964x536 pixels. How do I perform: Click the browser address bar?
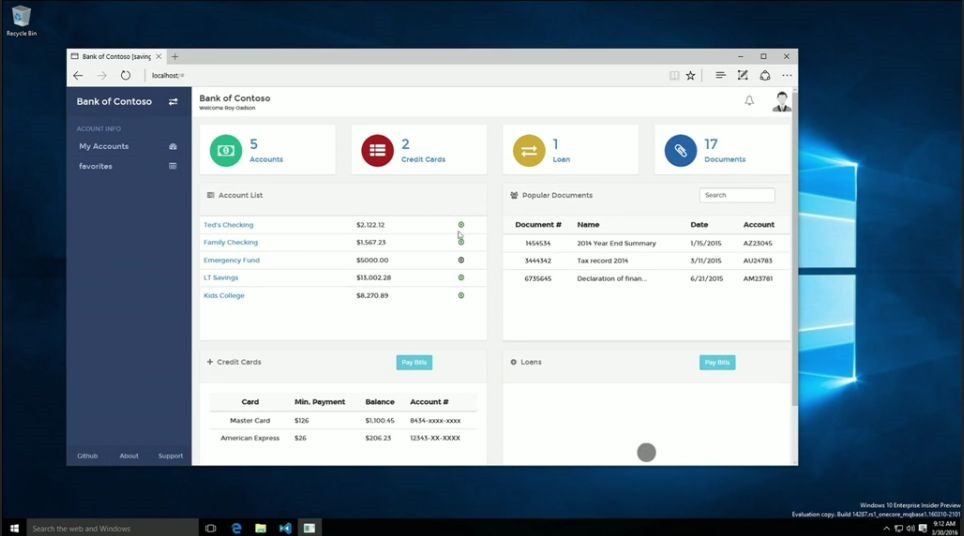(406, 76)
